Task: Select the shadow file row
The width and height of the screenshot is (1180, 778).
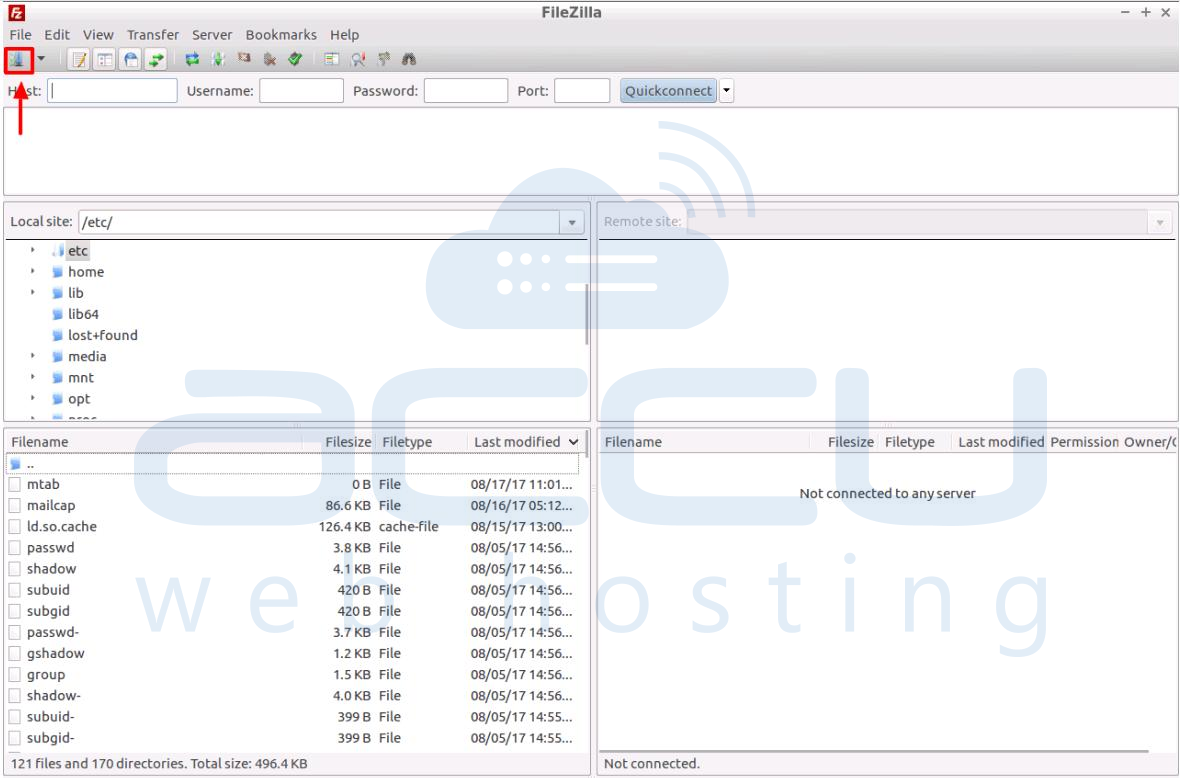Action: pos(293,569)
